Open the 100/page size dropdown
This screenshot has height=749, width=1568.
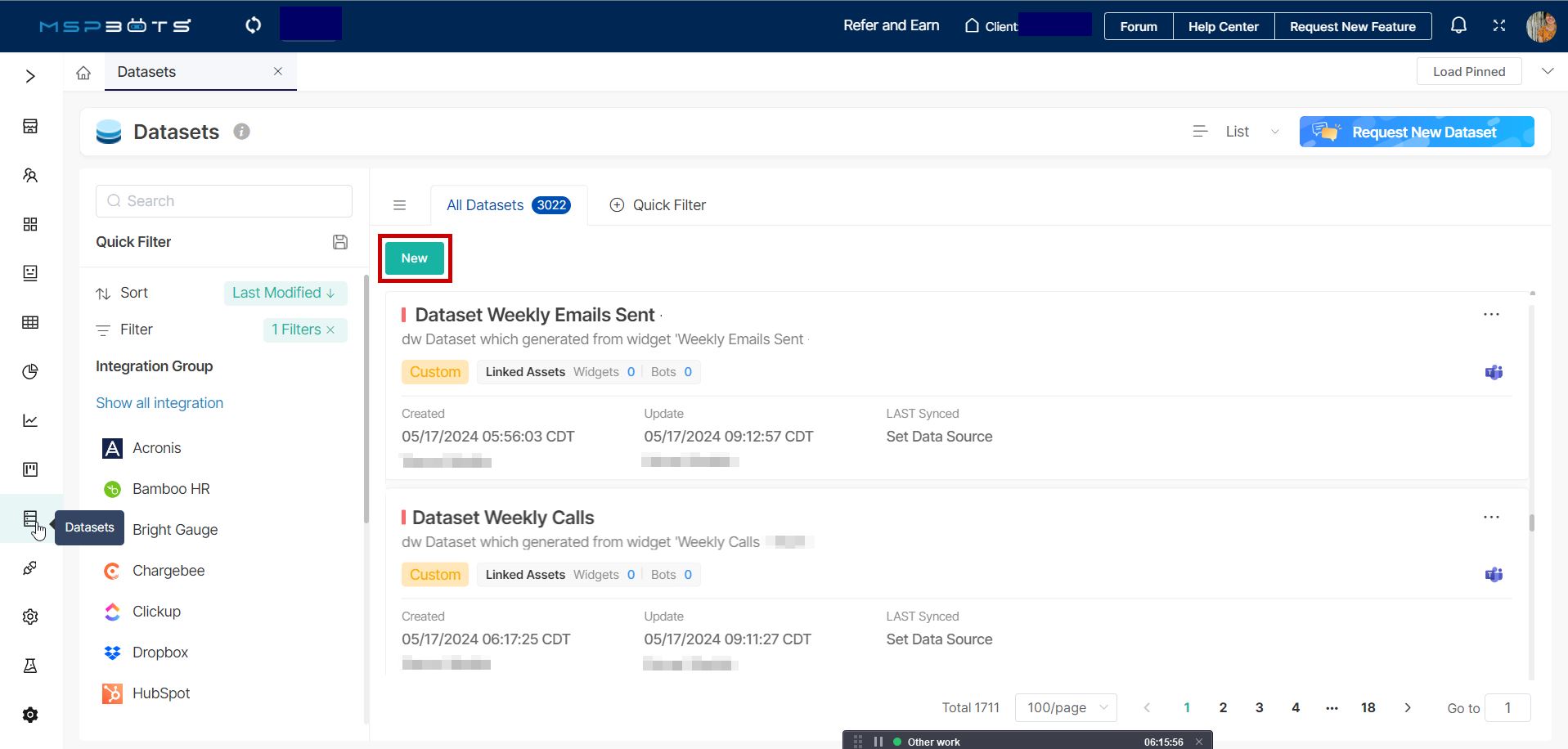[x=1066, y=707]
